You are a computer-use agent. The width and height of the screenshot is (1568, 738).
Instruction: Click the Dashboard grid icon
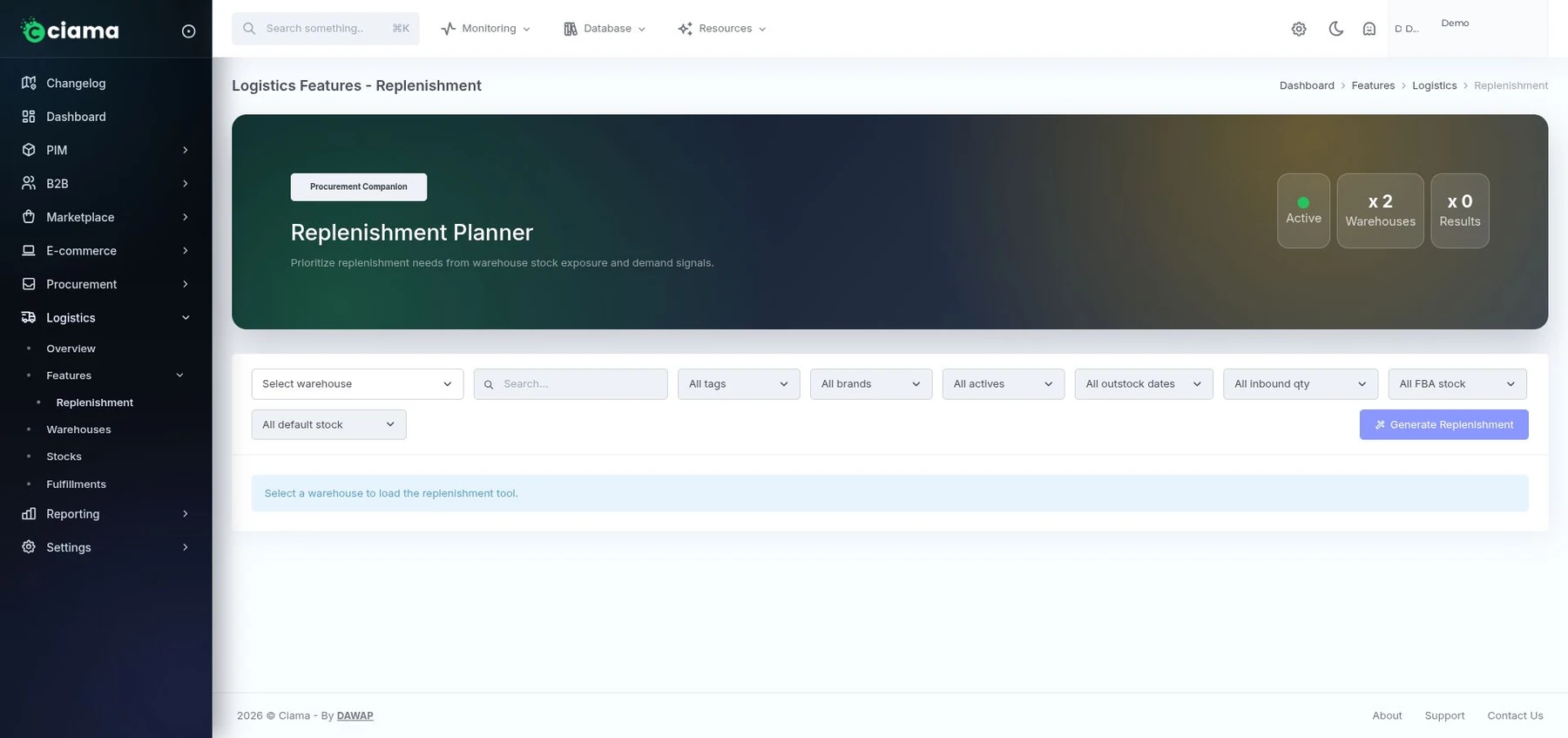click(29, 117)
